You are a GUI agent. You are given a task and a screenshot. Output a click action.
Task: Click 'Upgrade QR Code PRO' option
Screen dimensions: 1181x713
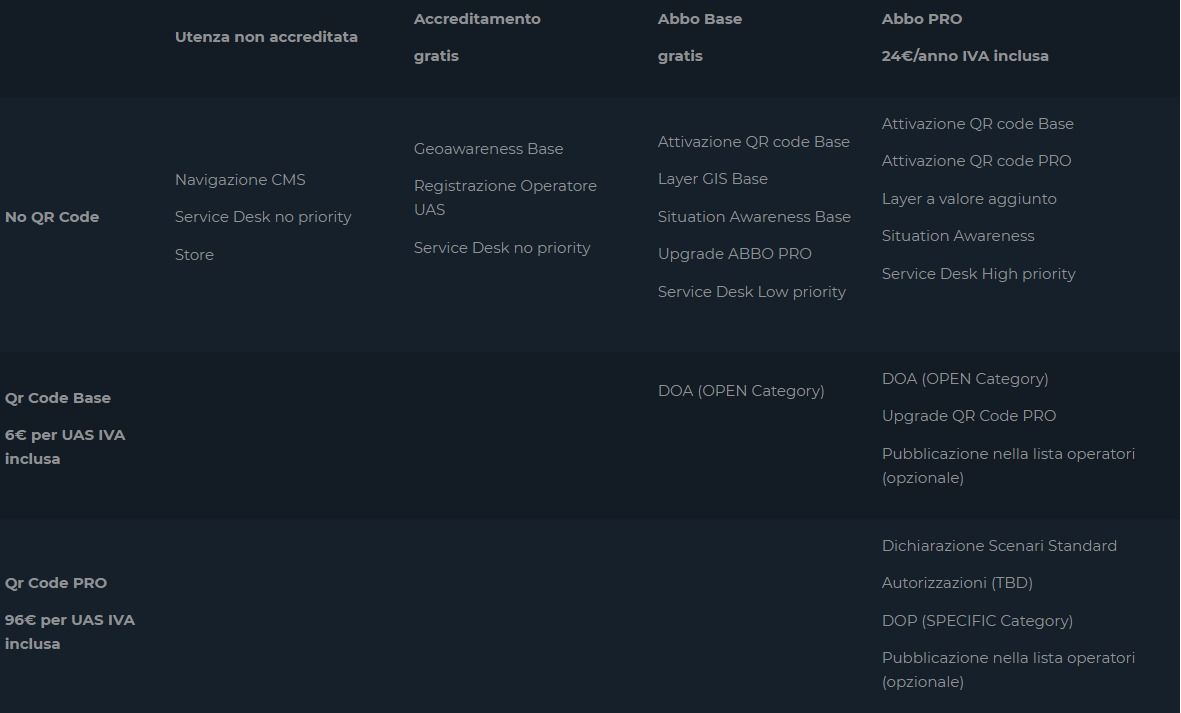point(969,416)
